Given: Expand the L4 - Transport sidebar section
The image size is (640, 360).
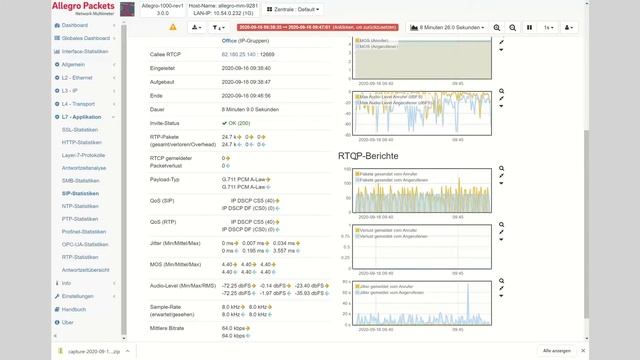Looking at the screenshot, I should click(x=78, y=104).
